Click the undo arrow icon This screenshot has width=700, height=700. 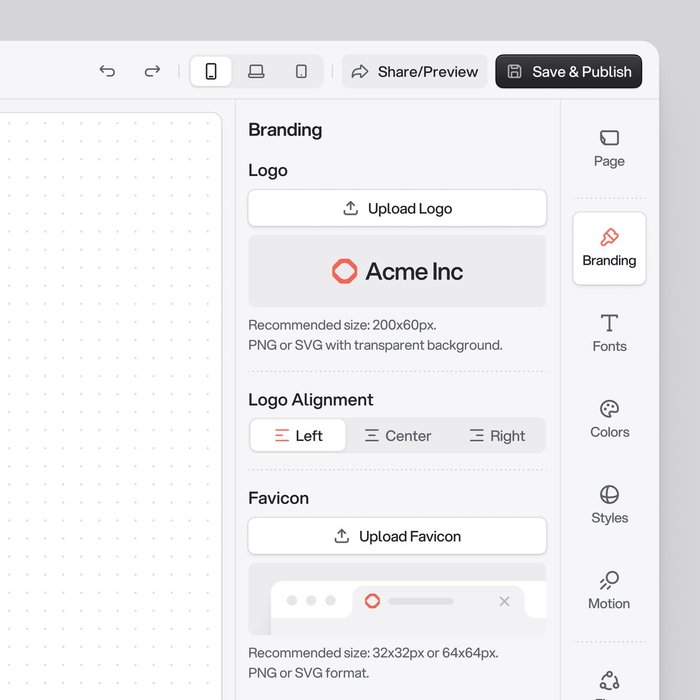point(107,71)
